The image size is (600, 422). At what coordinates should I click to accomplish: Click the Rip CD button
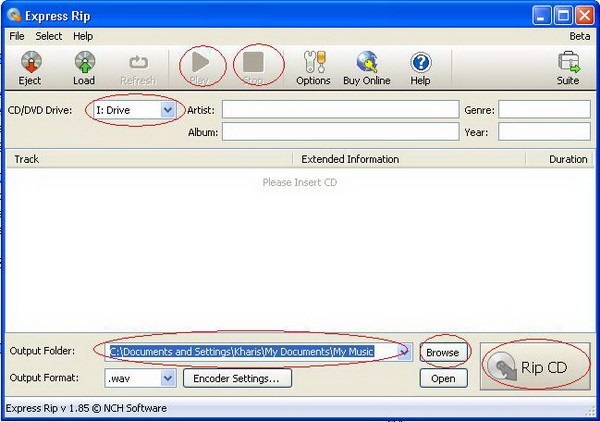point(535,366)
